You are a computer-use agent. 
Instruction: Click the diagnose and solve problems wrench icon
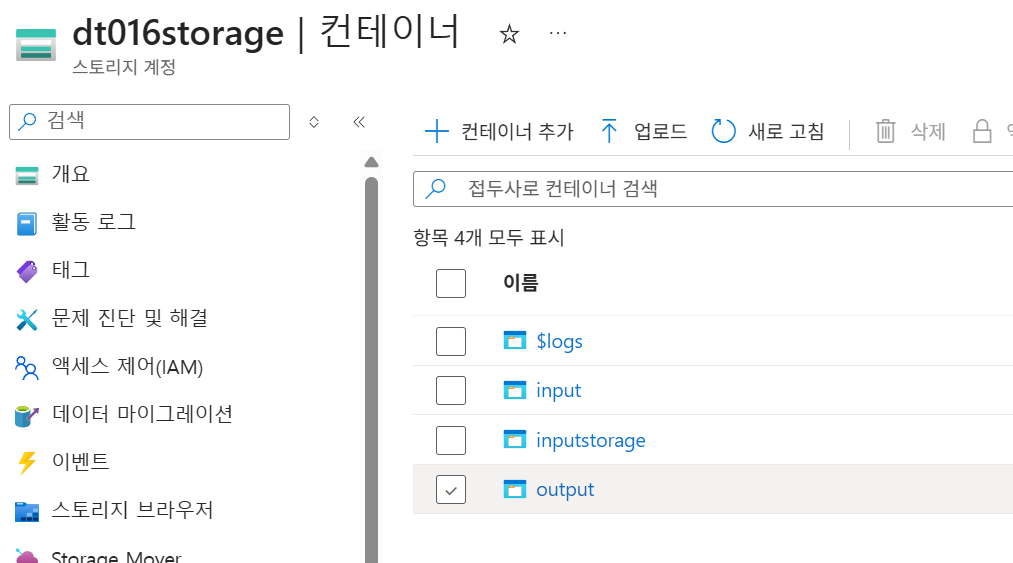26,319
